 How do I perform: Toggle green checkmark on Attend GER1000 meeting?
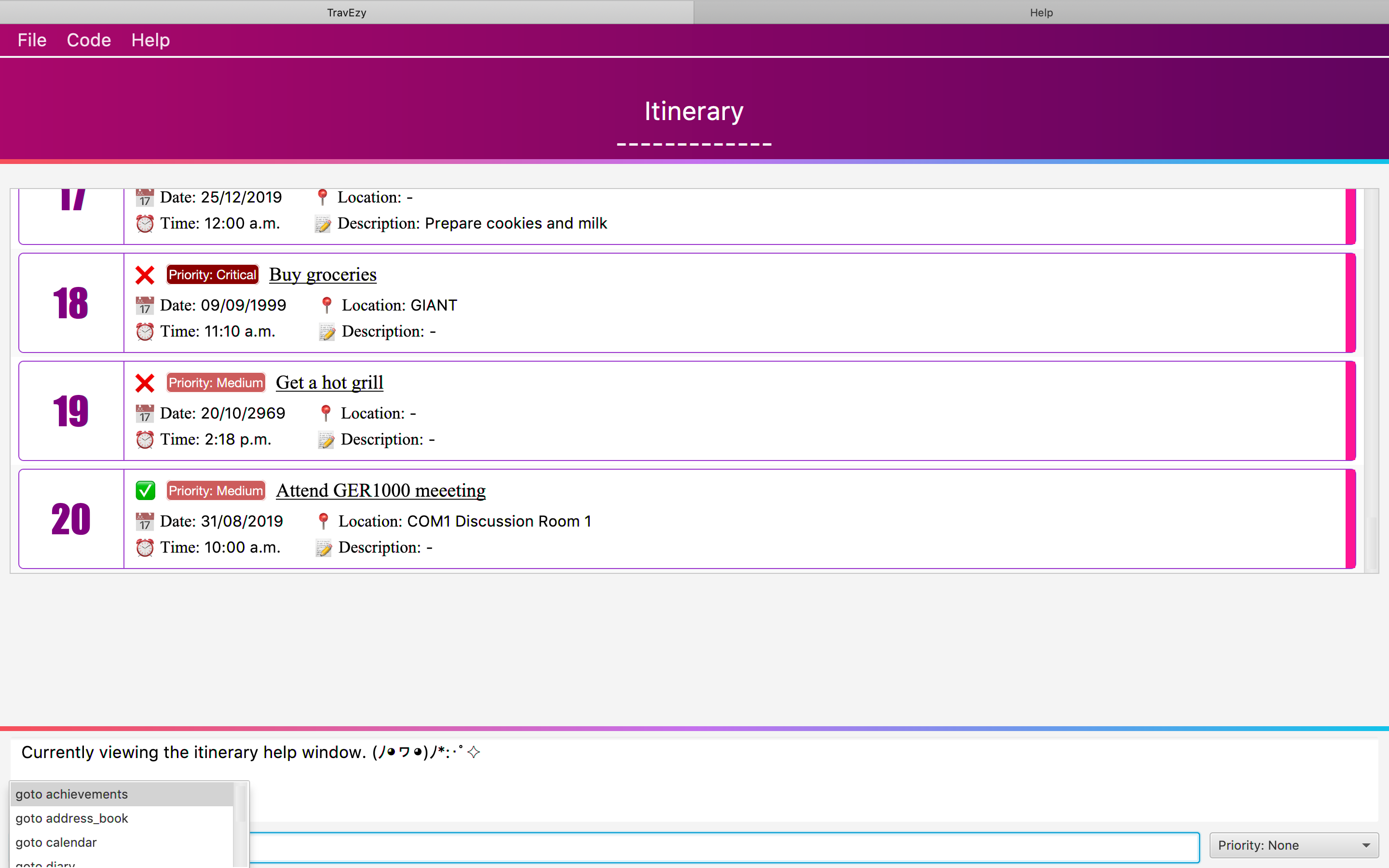click(x=145, y=491)
